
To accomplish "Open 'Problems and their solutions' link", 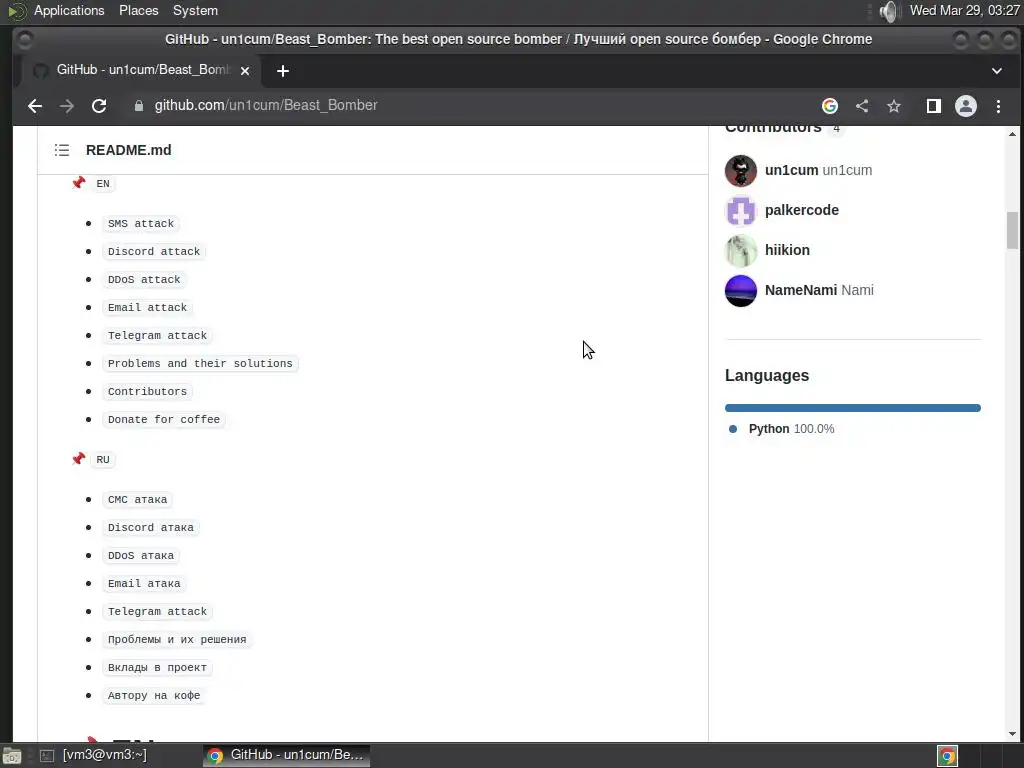I will [200, 364].
